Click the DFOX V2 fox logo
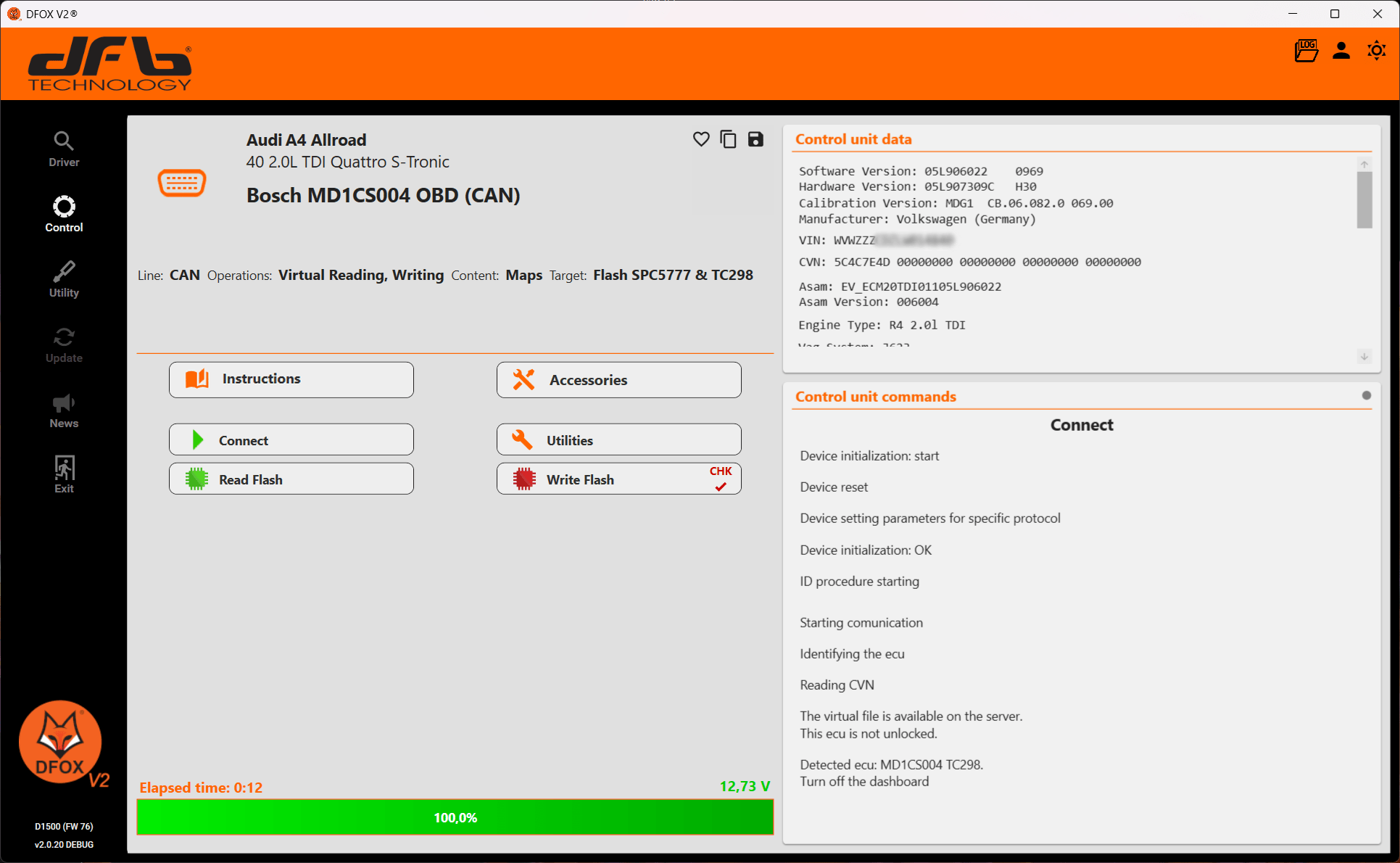 point(61,743)
